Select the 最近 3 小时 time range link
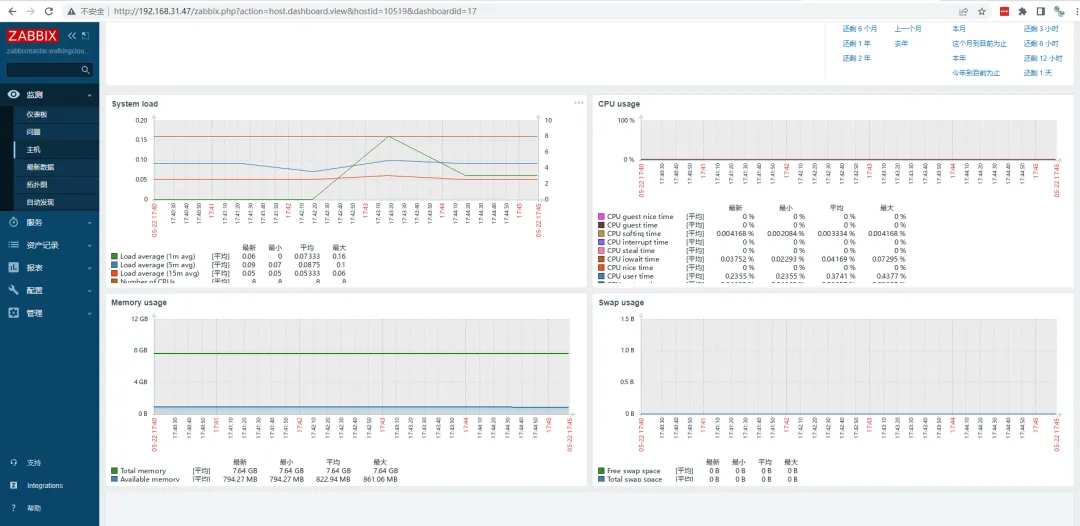The width and height of the screenshot is (1080, 526). point(1041,29)
